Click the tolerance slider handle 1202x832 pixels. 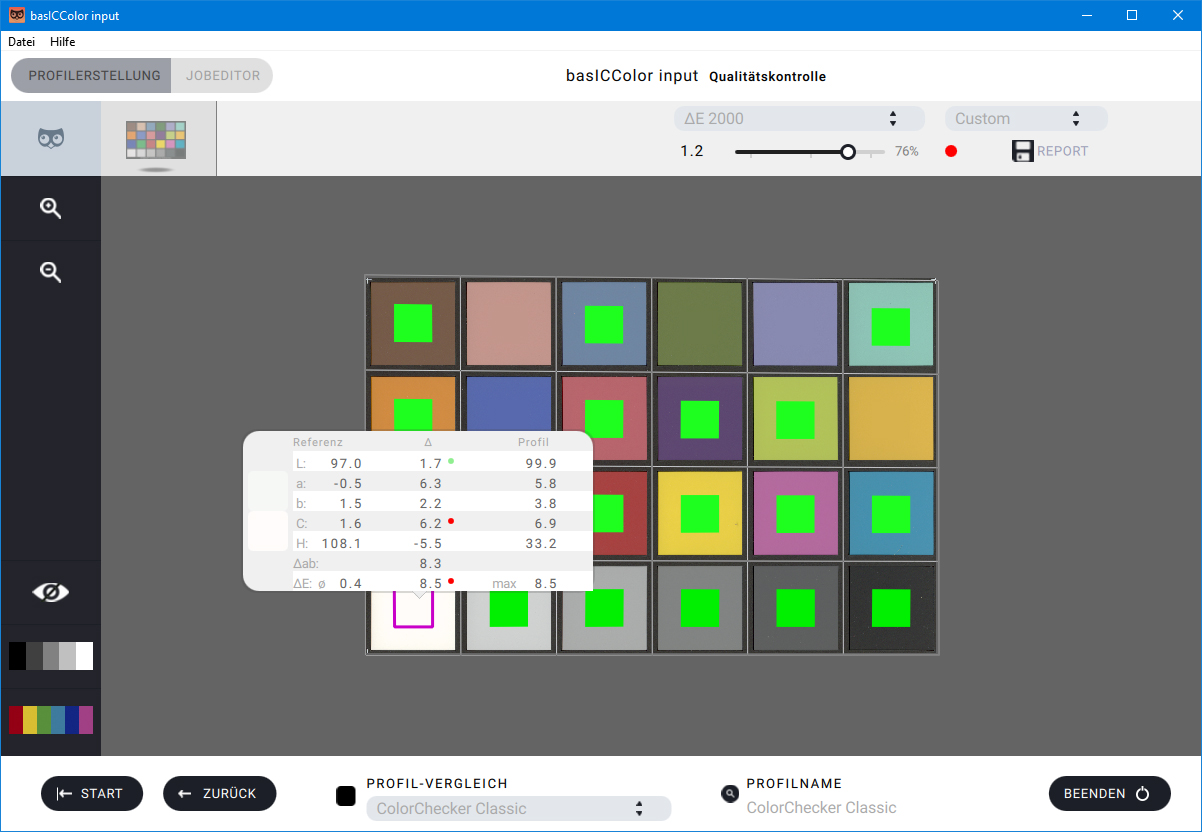(x=848, y=152)
